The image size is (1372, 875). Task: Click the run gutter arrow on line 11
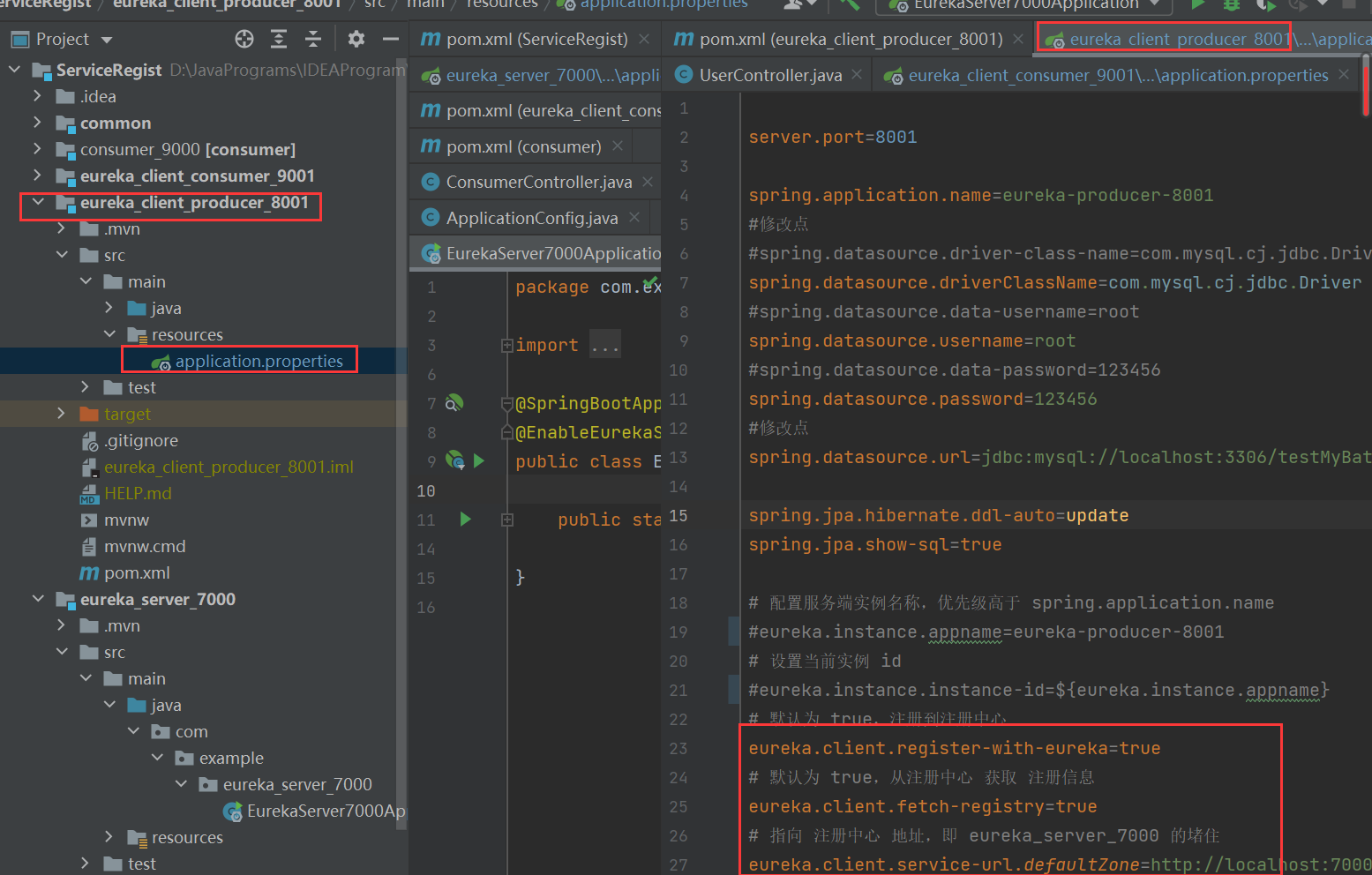click(465, 520)
